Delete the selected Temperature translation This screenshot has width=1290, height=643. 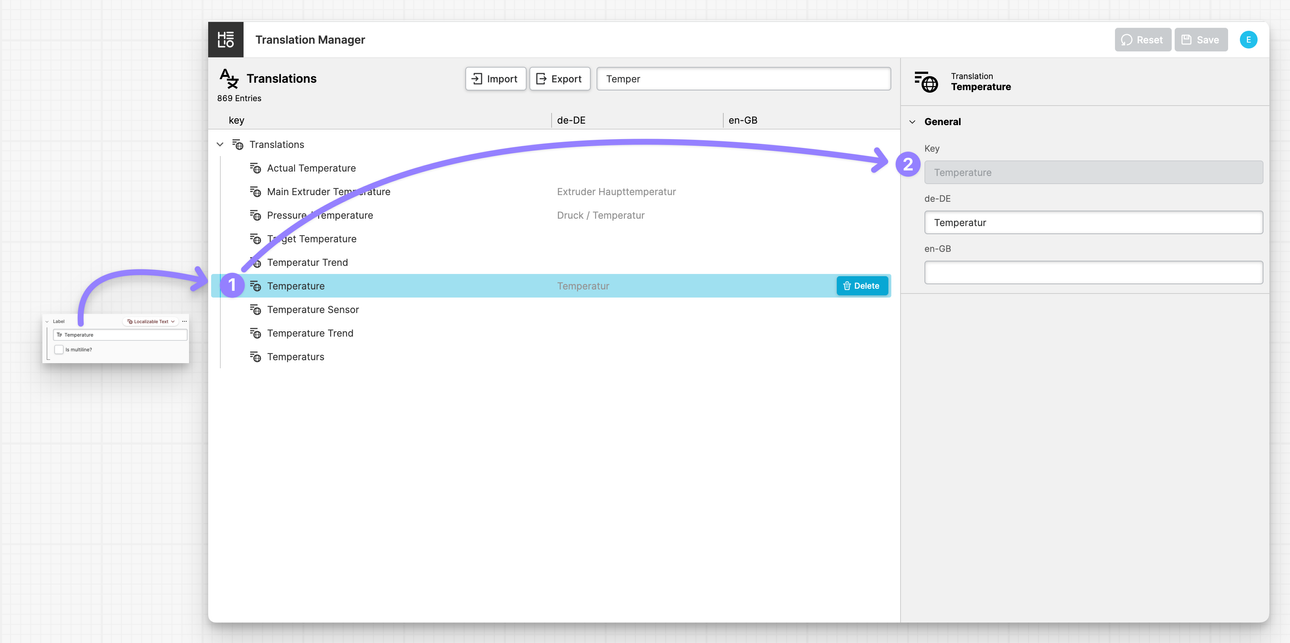[861, 286]
